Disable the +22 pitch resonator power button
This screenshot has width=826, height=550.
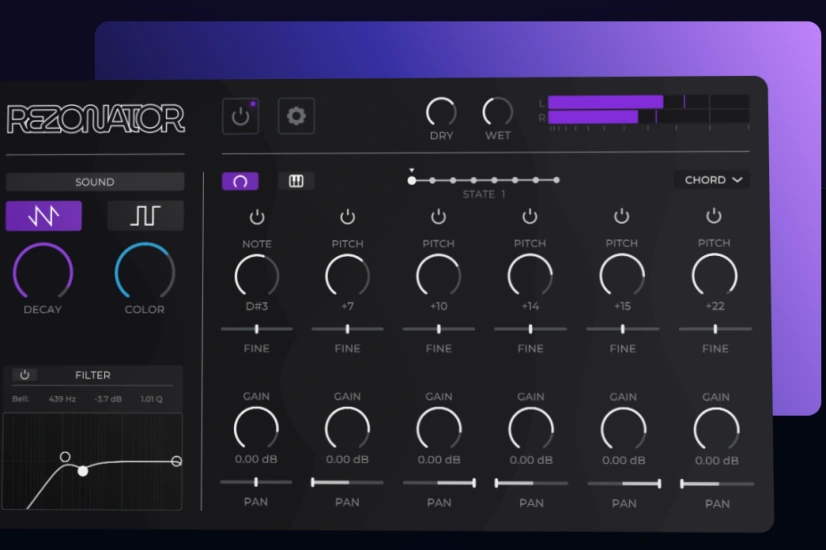pyautogui.click(x=714, y=217)
